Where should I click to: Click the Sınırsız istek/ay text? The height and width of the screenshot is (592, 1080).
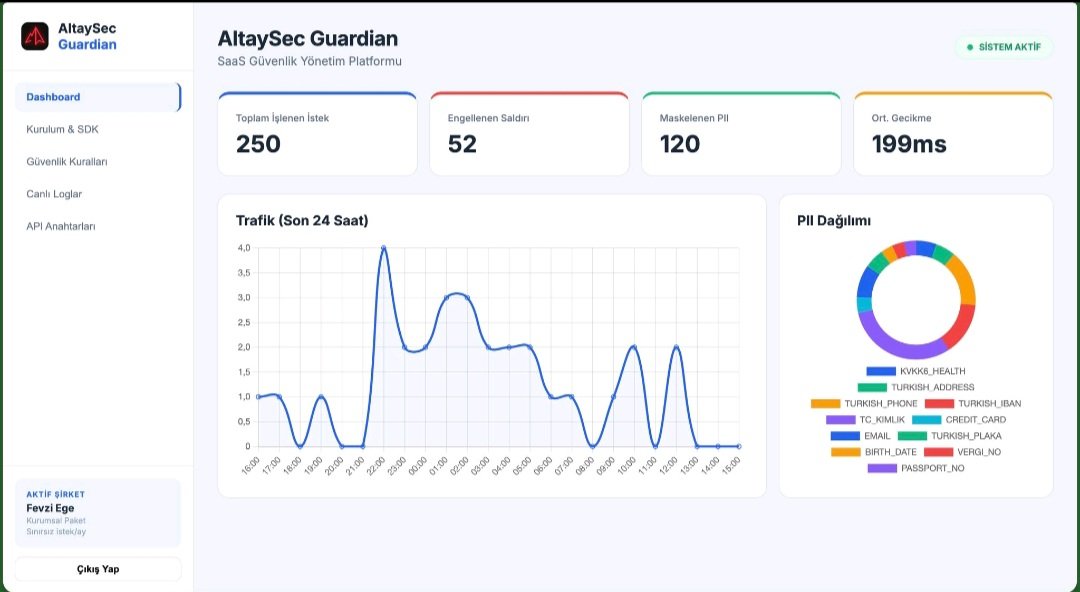pos(56,532)
